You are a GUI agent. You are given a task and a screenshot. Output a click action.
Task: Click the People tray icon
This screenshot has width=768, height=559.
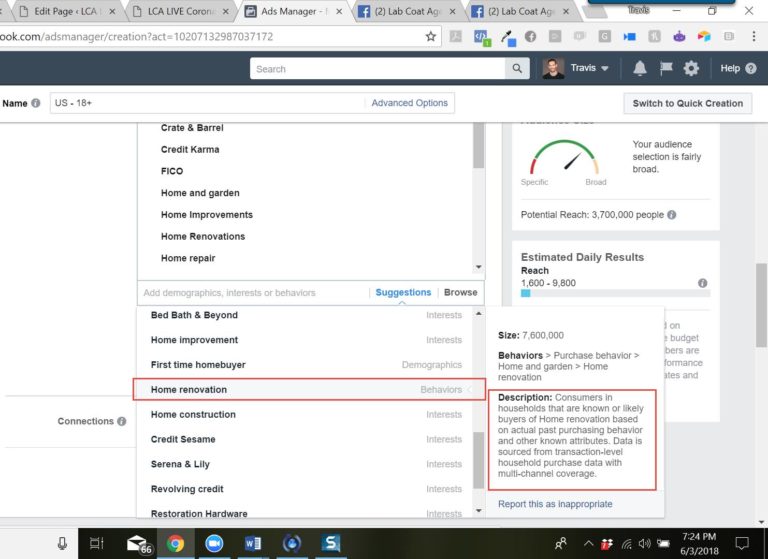(561, 543)
